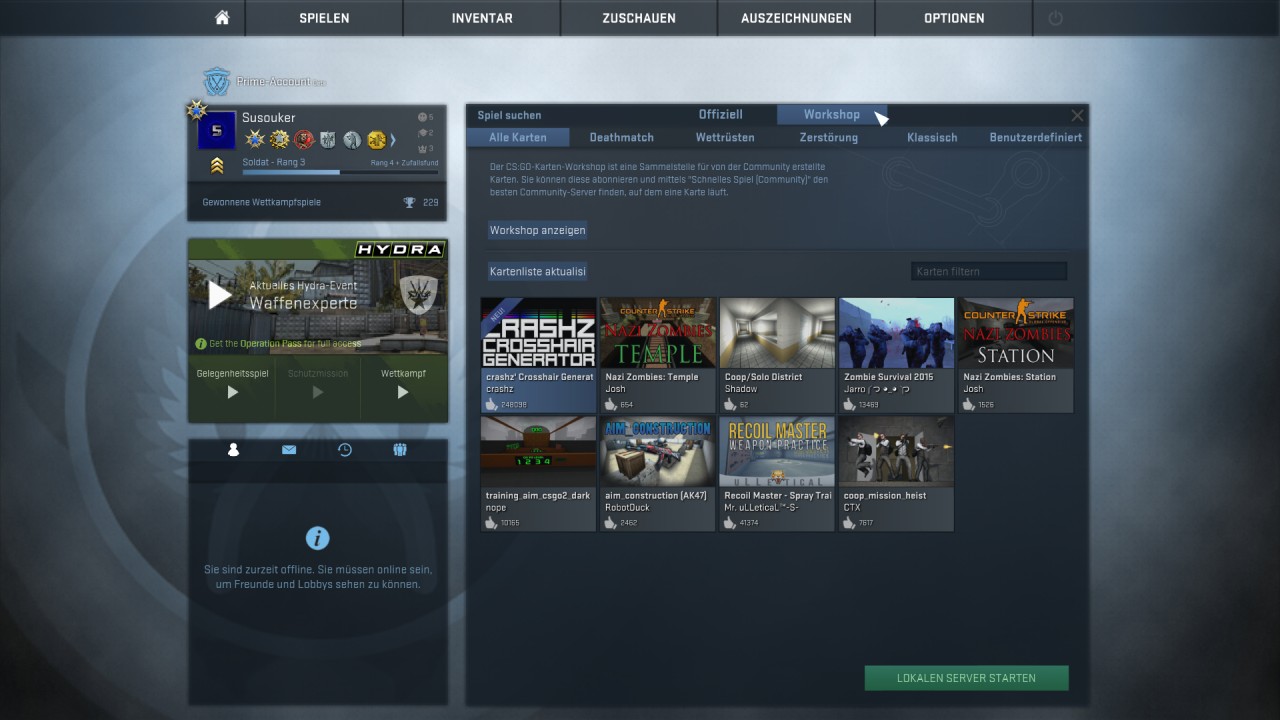The width and height of the screenshot is (1280, 720).
Task: Open the friends list person icon
Action: [x=233, y=450]
